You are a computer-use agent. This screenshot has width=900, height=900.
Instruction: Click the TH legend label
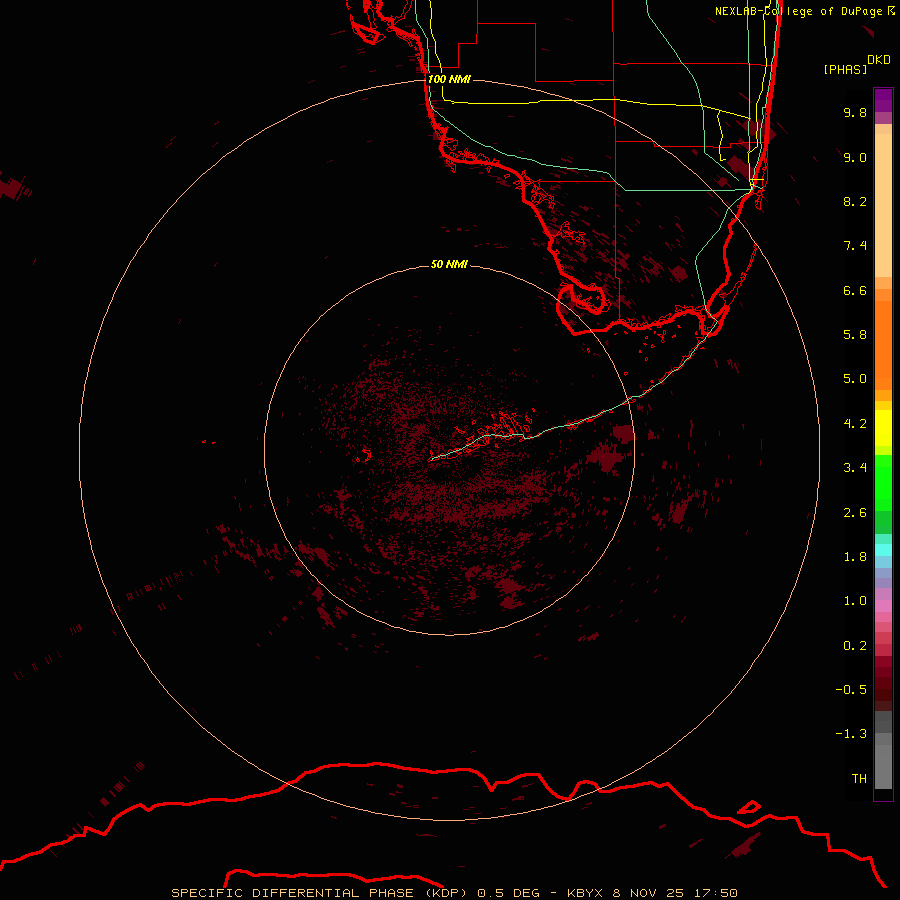tap(859, 779)
